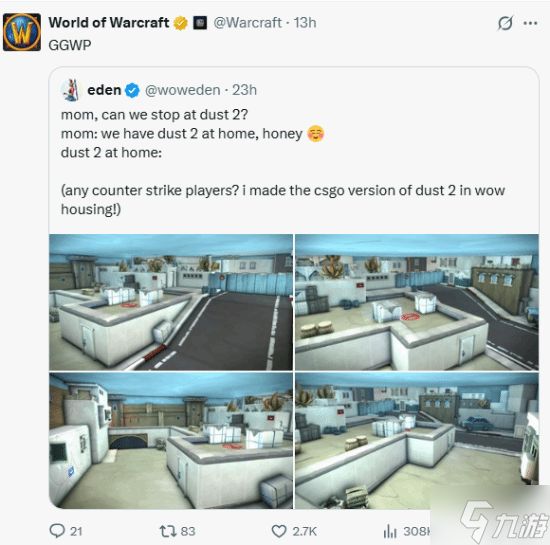
Task: Click the World of Warcraft profile avatar
Action: coord(22,32)
